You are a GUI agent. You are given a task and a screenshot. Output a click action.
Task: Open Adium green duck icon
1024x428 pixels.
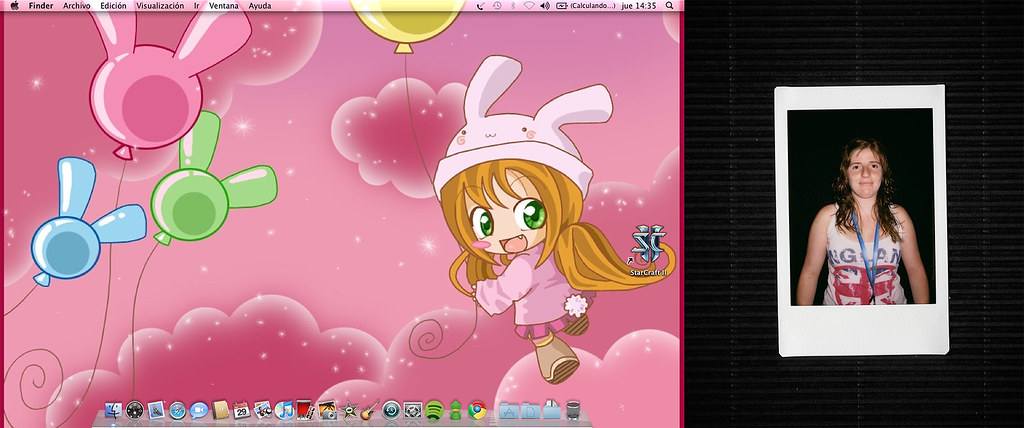(456, 410)
